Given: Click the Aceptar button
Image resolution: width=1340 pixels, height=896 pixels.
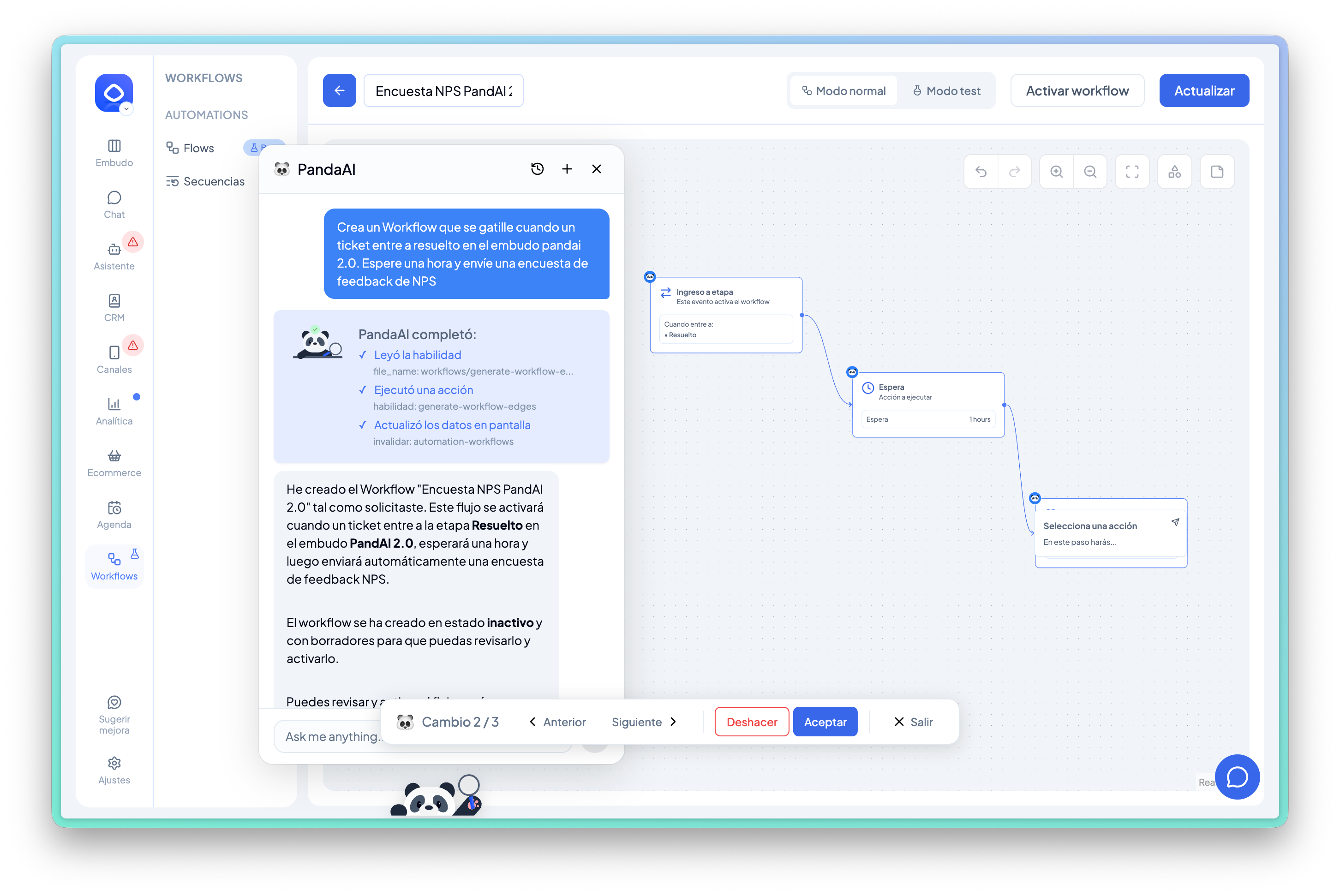Looking at the screenshot, I should 825,722.
